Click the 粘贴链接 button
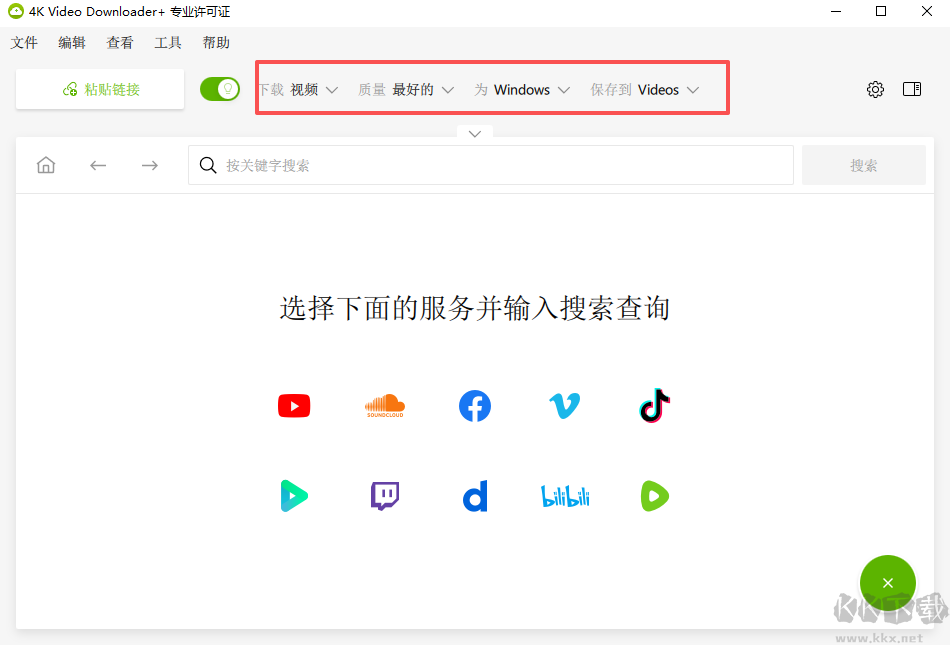The width and height of the screenshot is (950, 645). point(99,89)
